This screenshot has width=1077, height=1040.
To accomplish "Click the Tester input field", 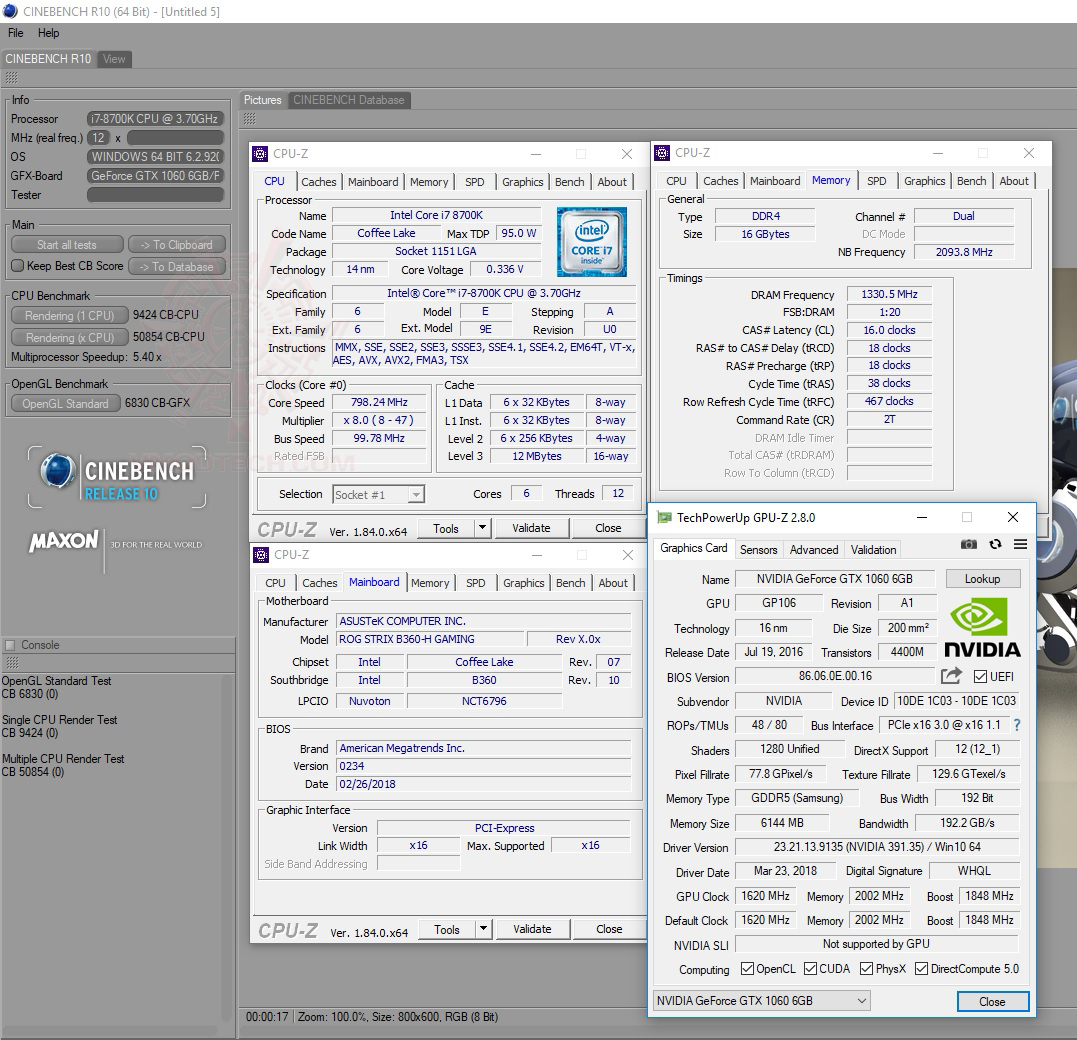I will [154, 195].
